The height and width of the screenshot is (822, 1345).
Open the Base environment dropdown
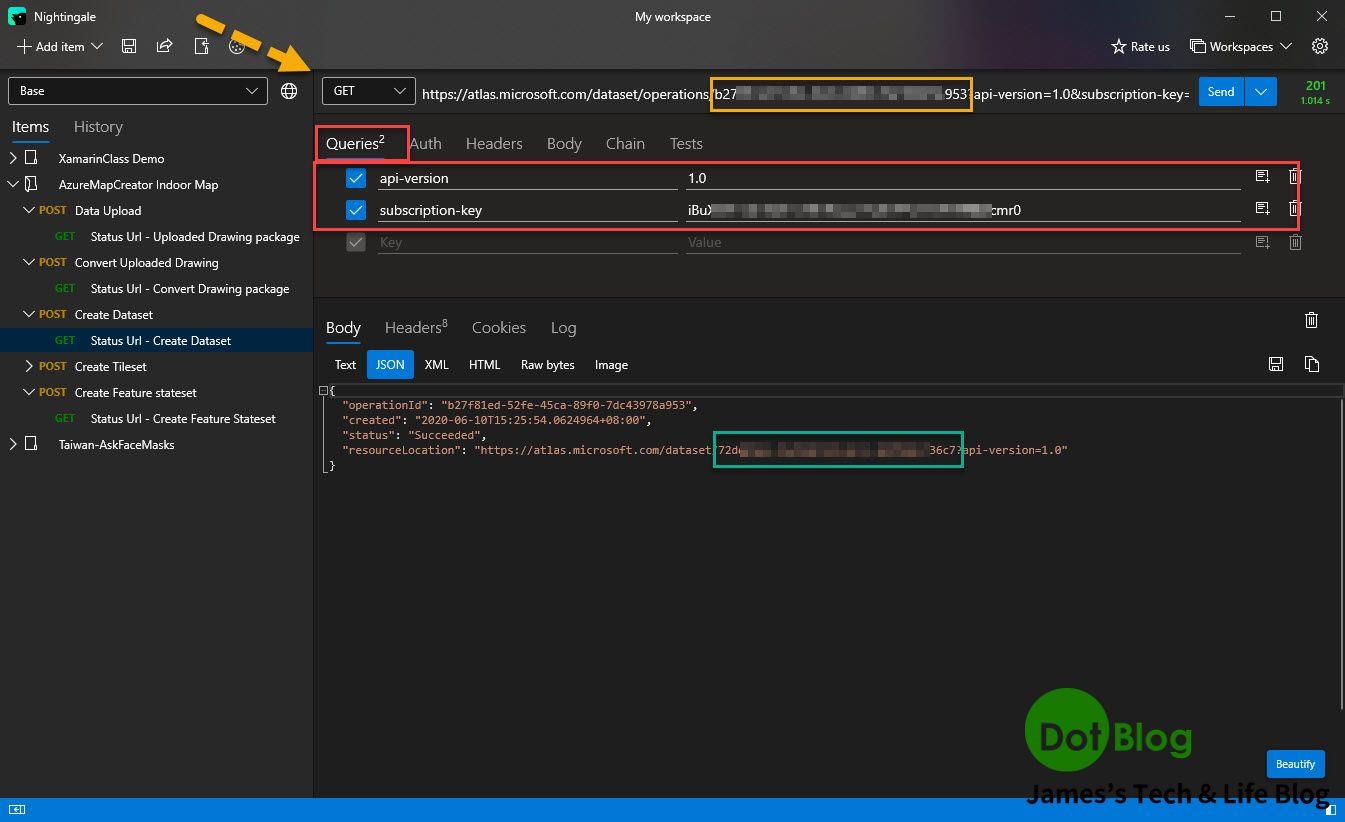138,91
